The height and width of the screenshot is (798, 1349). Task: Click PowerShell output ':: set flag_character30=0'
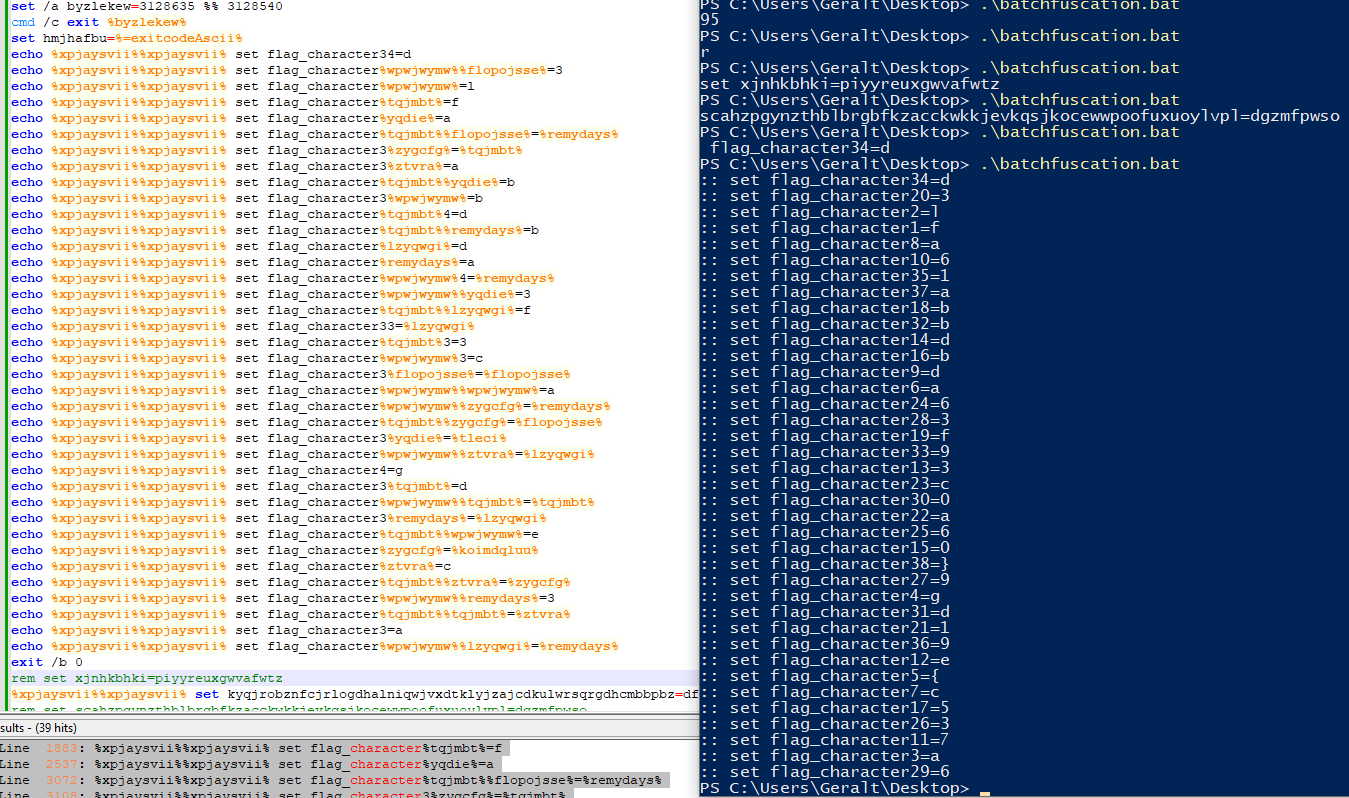(826, 500)
